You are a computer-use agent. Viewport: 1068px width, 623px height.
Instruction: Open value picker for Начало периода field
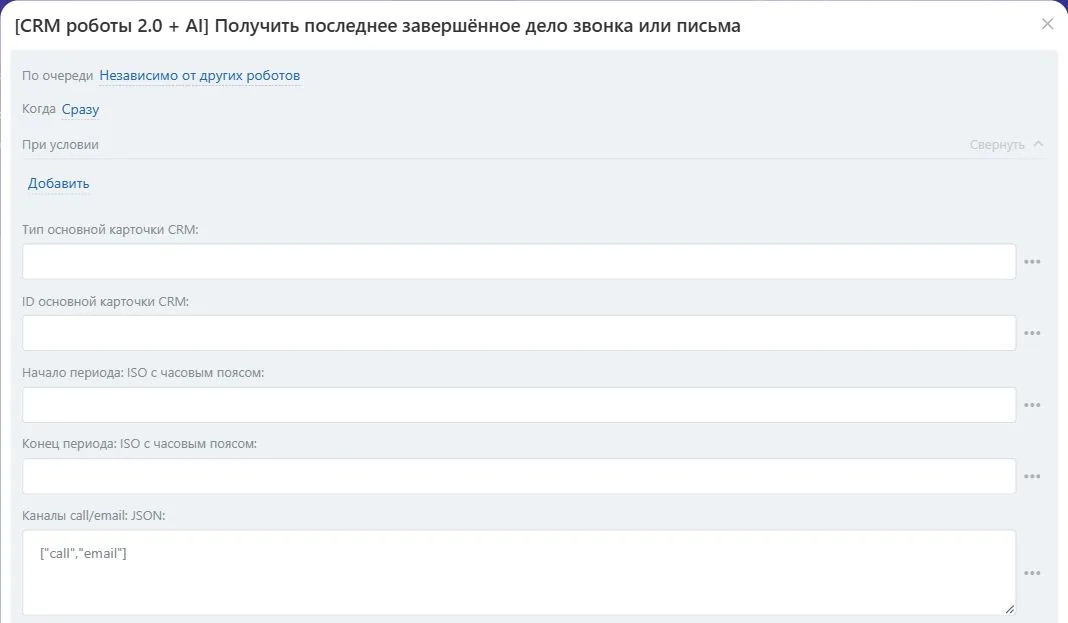point(1032,405)
